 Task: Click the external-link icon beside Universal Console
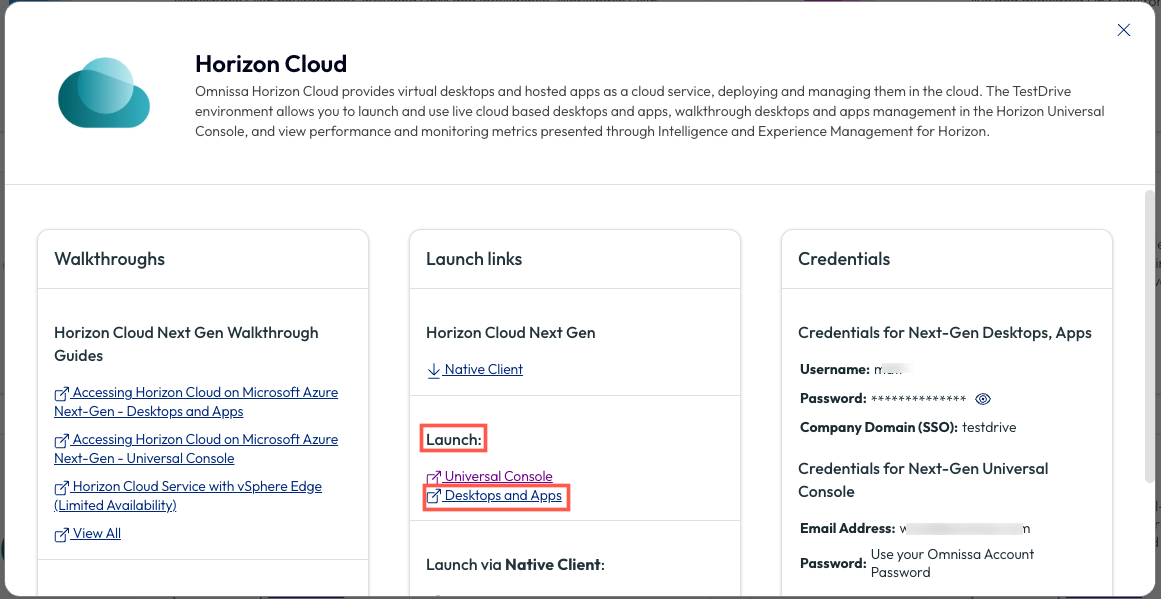(434, 478)
